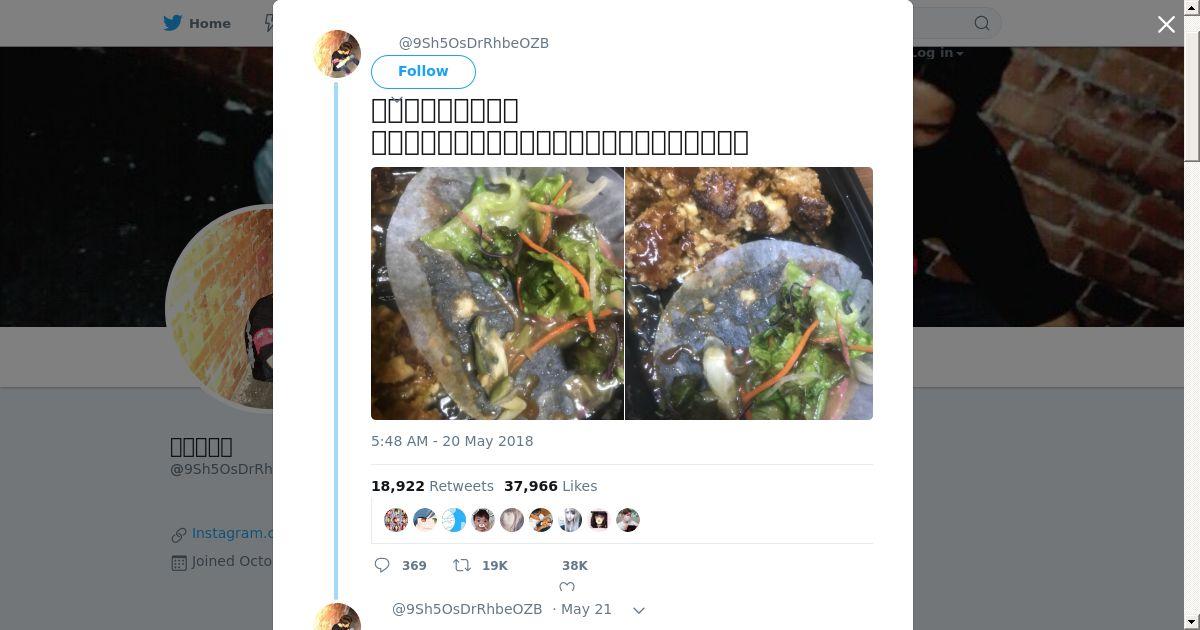Open the tweet author's avatar at top
The height and width of the screenshot is (630, 1200).
click(x=338, y=54)
